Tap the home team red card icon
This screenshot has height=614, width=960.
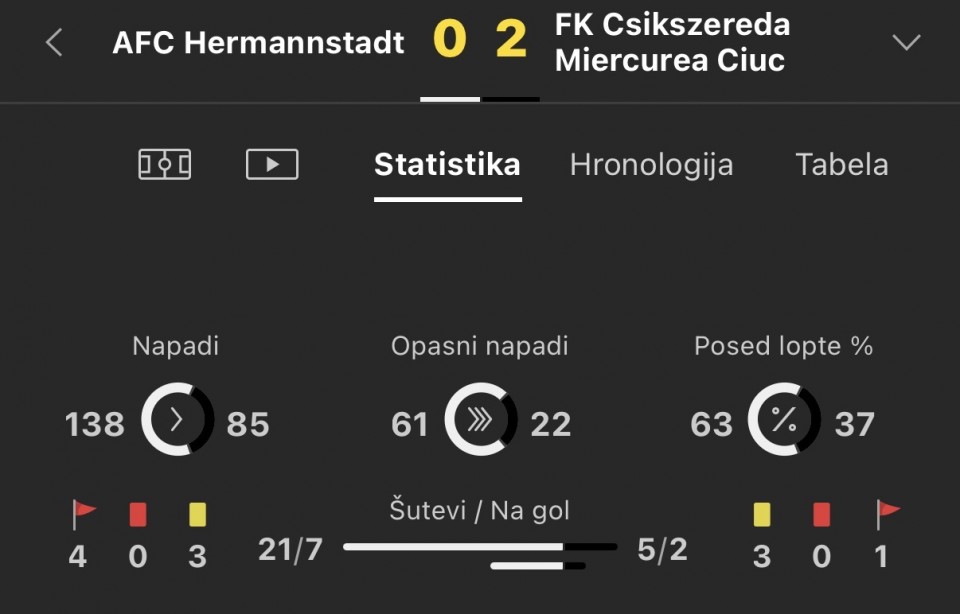click(138, 514)
